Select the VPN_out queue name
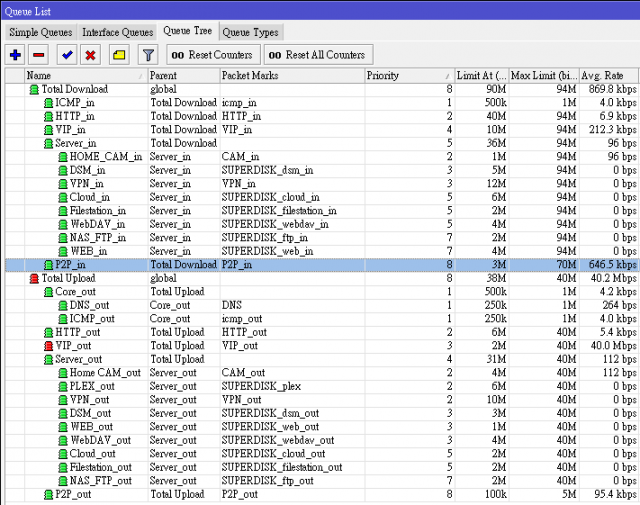The height and width of the screenshot is (505, 640). coord(89,400)
